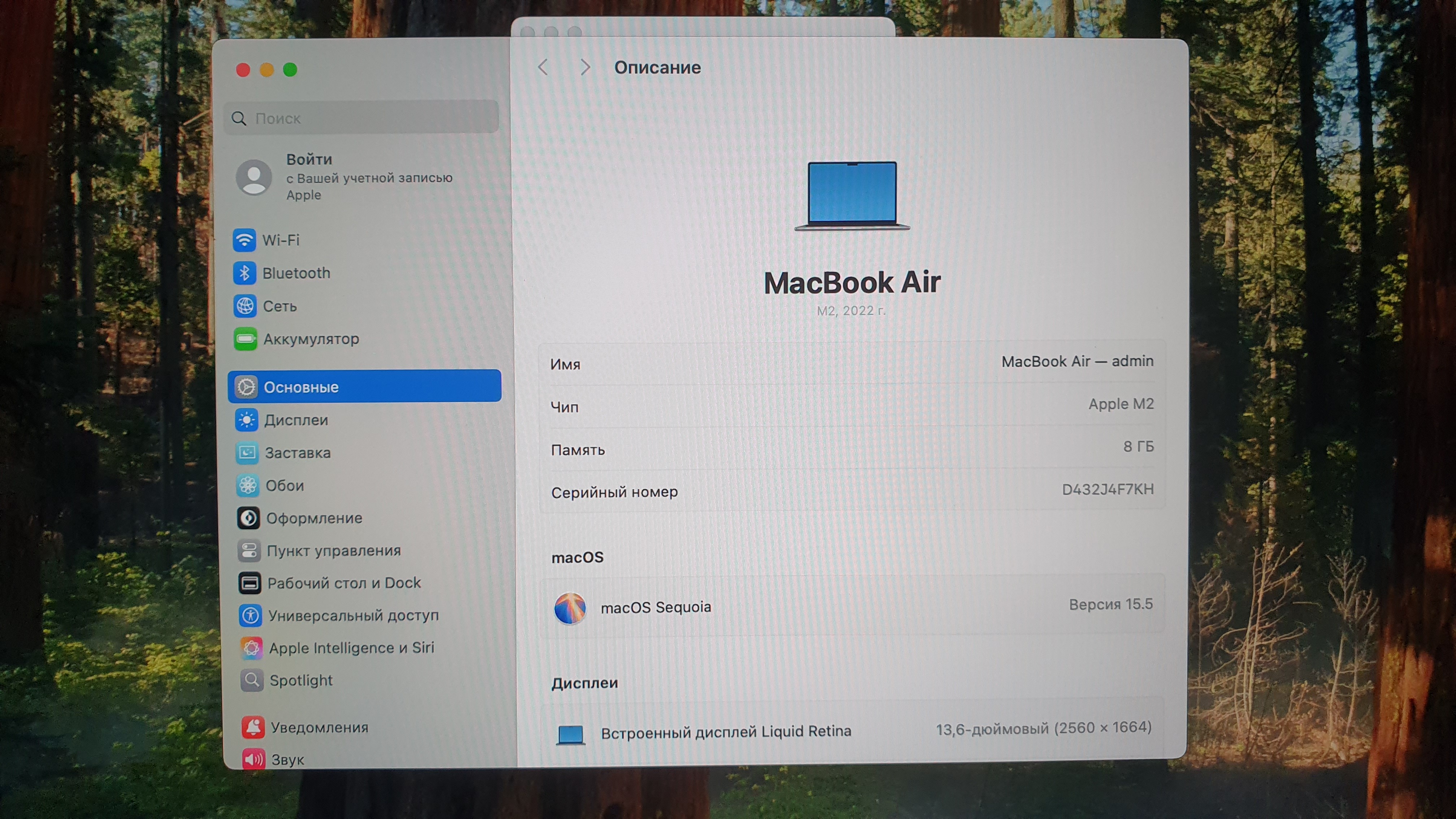Open the Аккумулятор battery icon
This screenshot has width=1456, height=819.
[x=245, y=339]
